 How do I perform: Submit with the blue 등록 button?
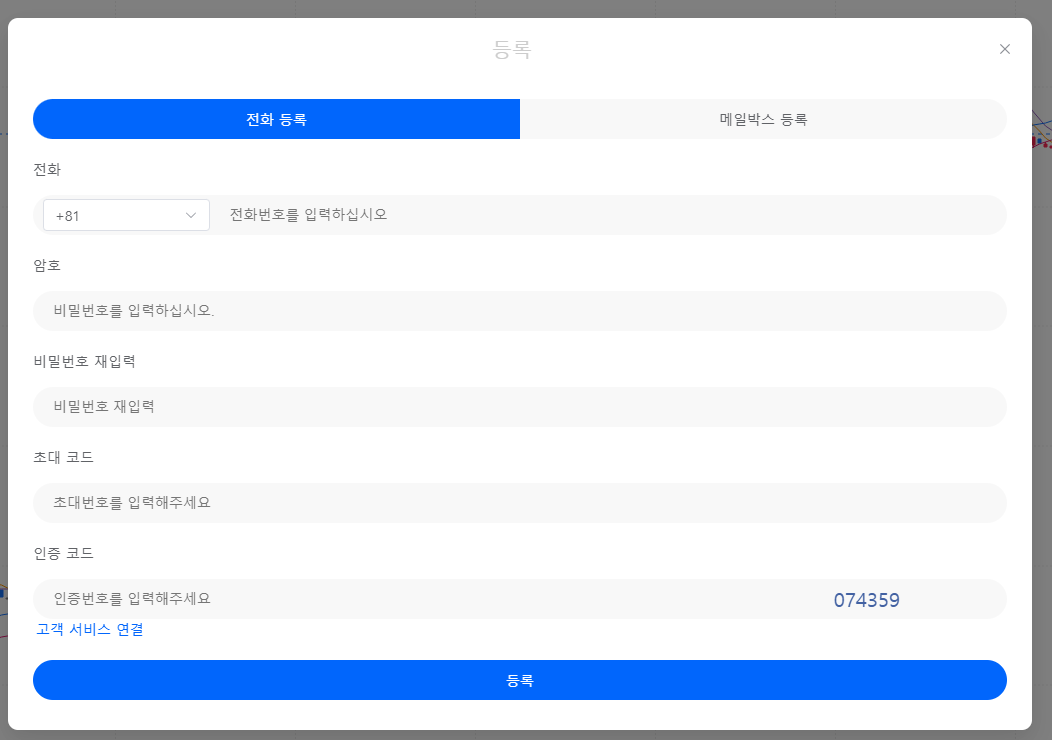[x=520, y=680]
